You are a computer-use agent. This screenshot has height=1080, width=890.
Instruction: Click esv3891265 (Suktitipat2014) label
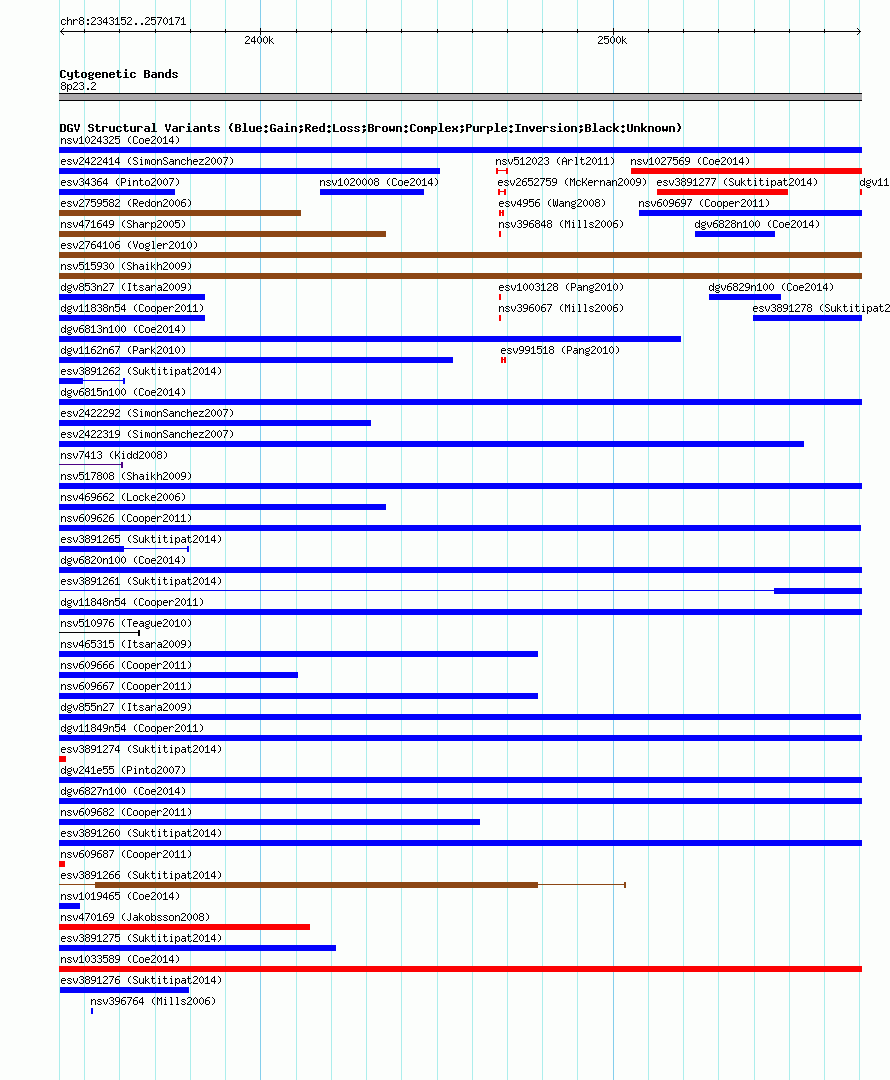(141, 539)
